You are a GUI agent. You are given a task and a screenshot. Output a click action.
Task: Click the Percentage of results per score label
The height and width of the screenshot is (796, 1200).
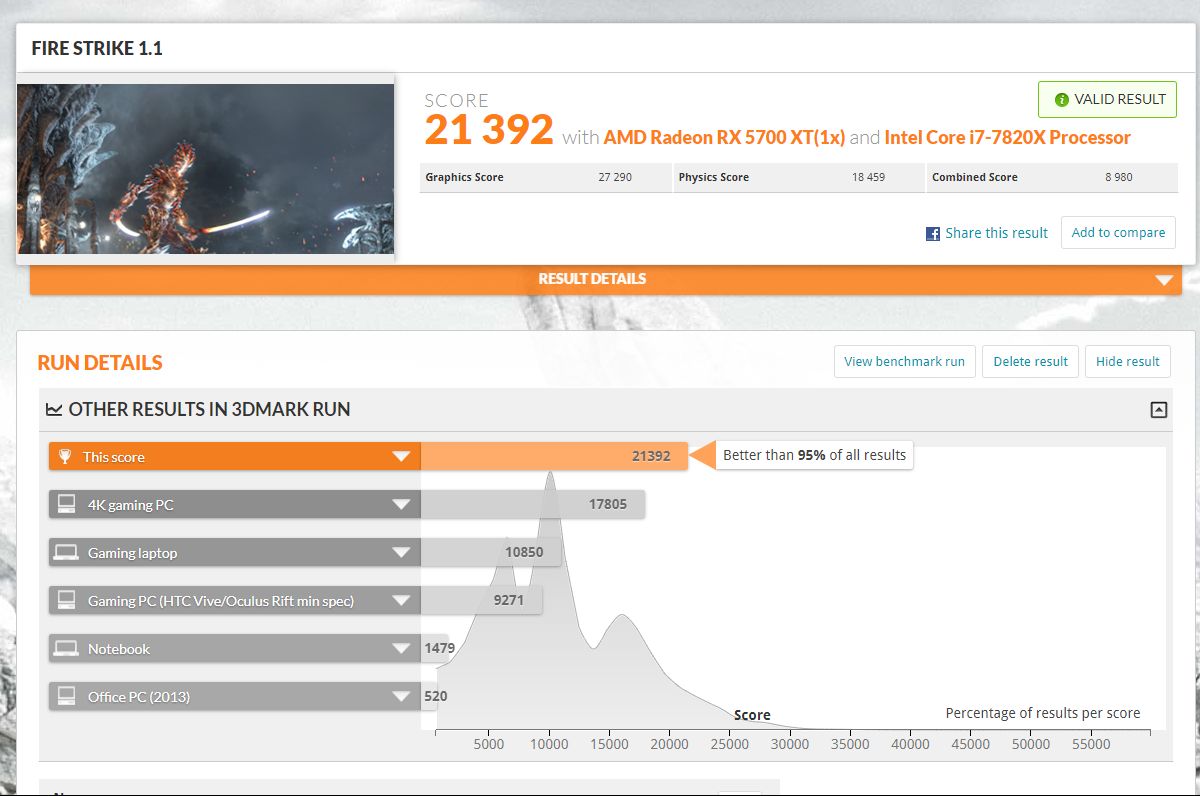click(1043, 713)
